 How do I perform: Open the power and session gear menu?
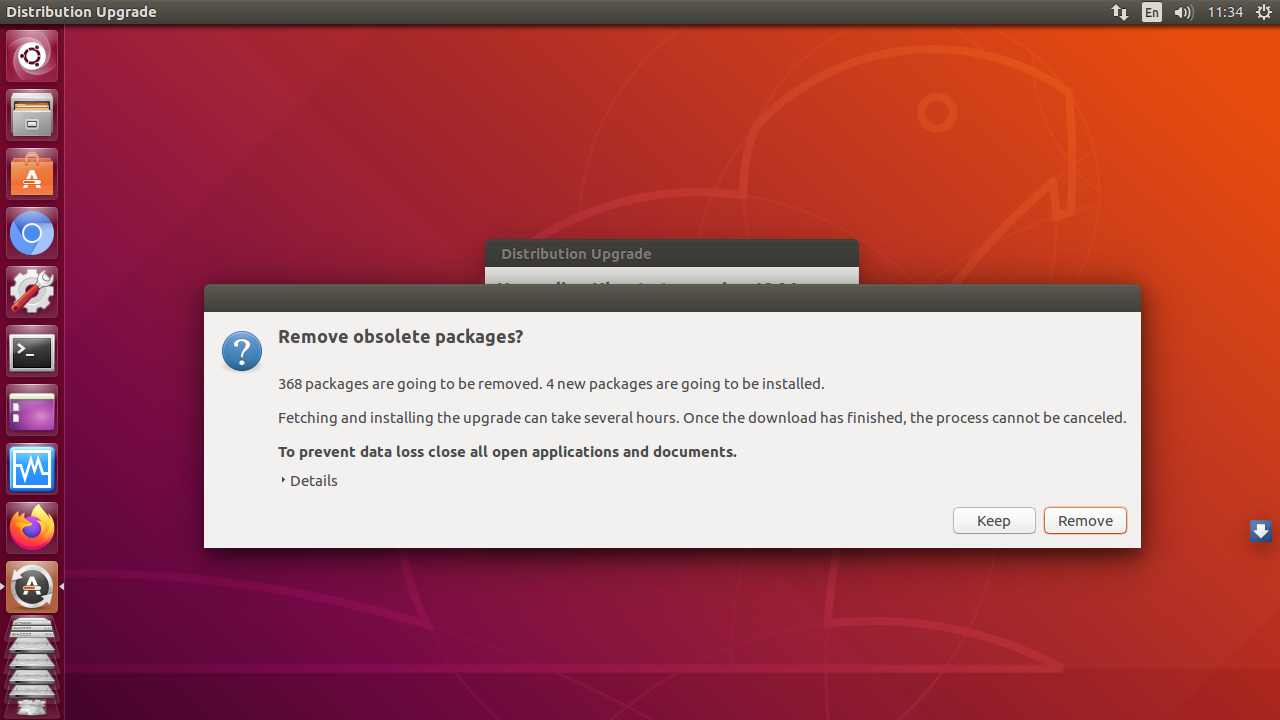click(1263, 12)
